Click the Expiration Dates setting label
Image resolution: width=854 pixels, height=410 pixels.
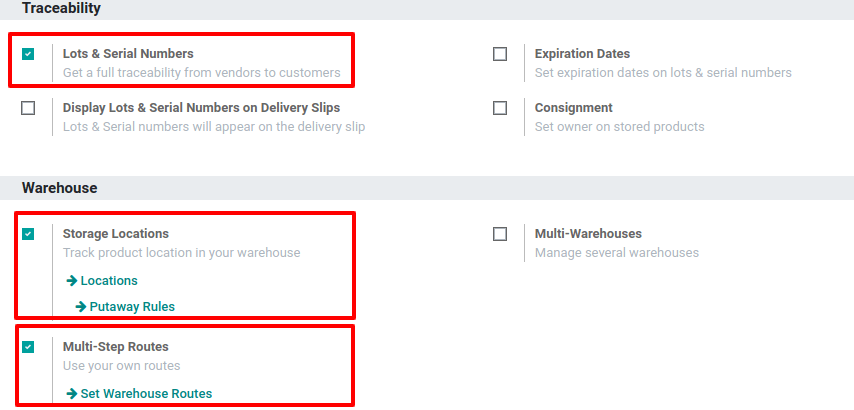(x=582, y=54)
